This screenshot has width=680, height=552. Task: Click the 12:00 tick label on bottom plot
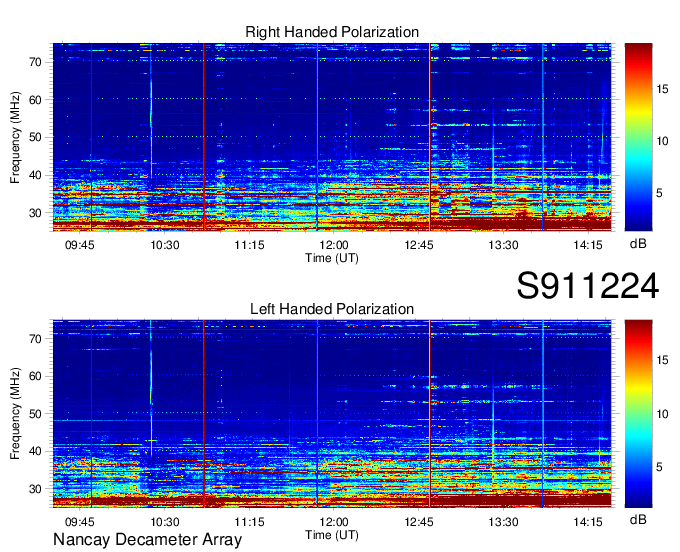[334, 522]
